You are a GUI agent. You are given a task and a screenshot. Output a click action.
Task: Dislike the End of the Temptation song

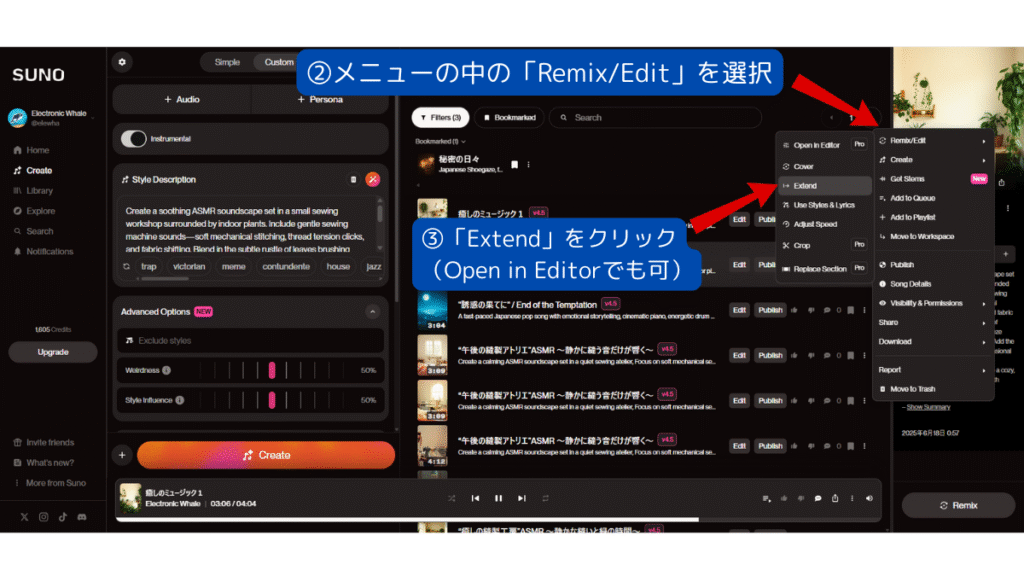[x=811, y=310]
